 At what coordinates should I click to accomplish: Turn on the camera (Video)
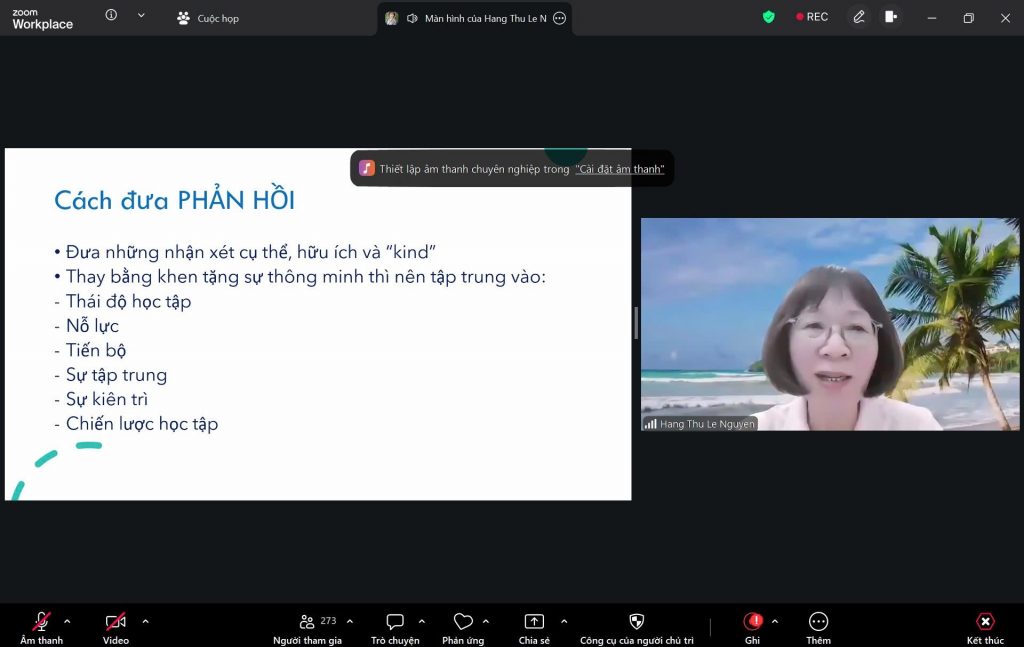click(116, 622)
